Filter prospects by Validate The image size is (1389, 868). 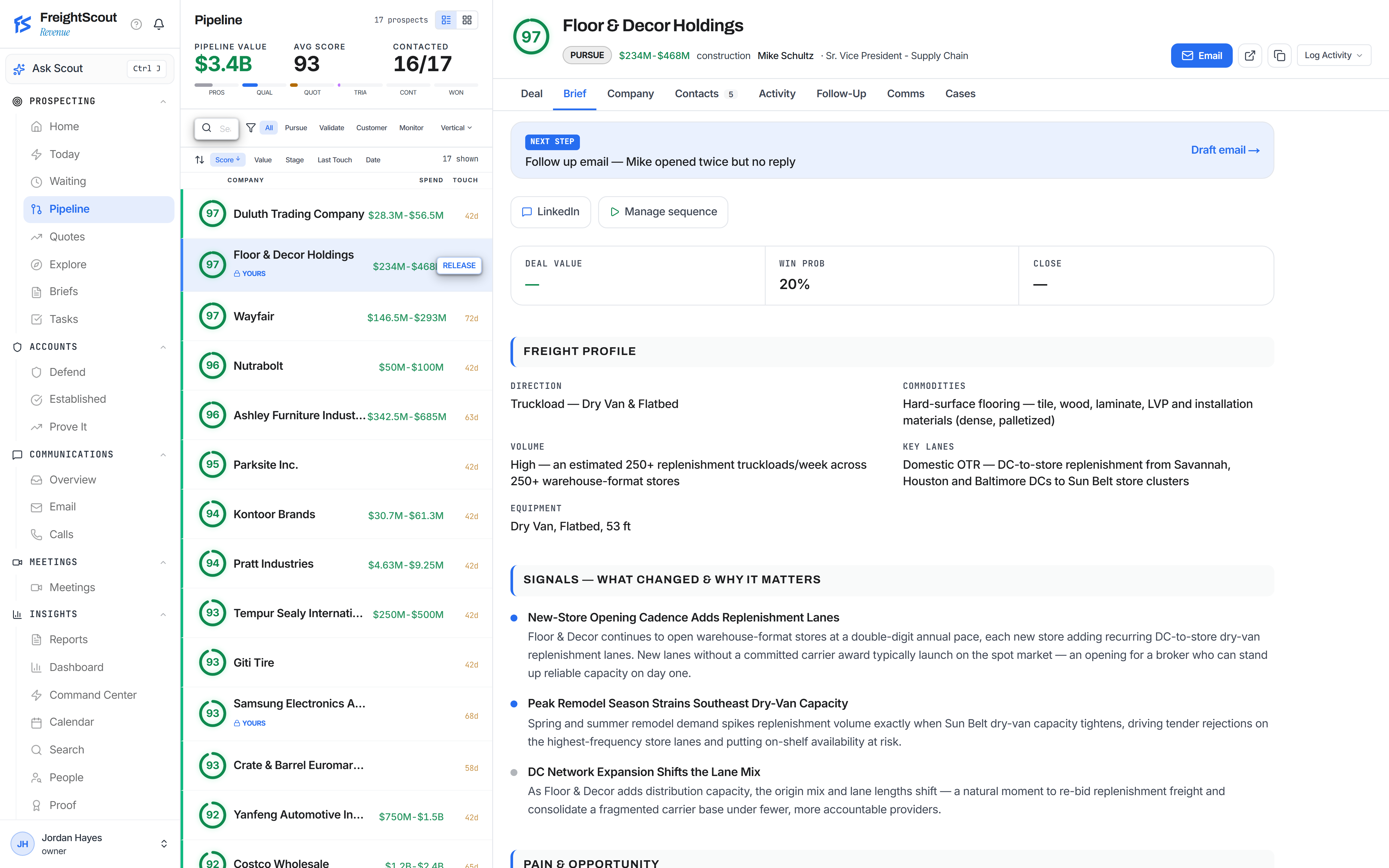point(332,128)
